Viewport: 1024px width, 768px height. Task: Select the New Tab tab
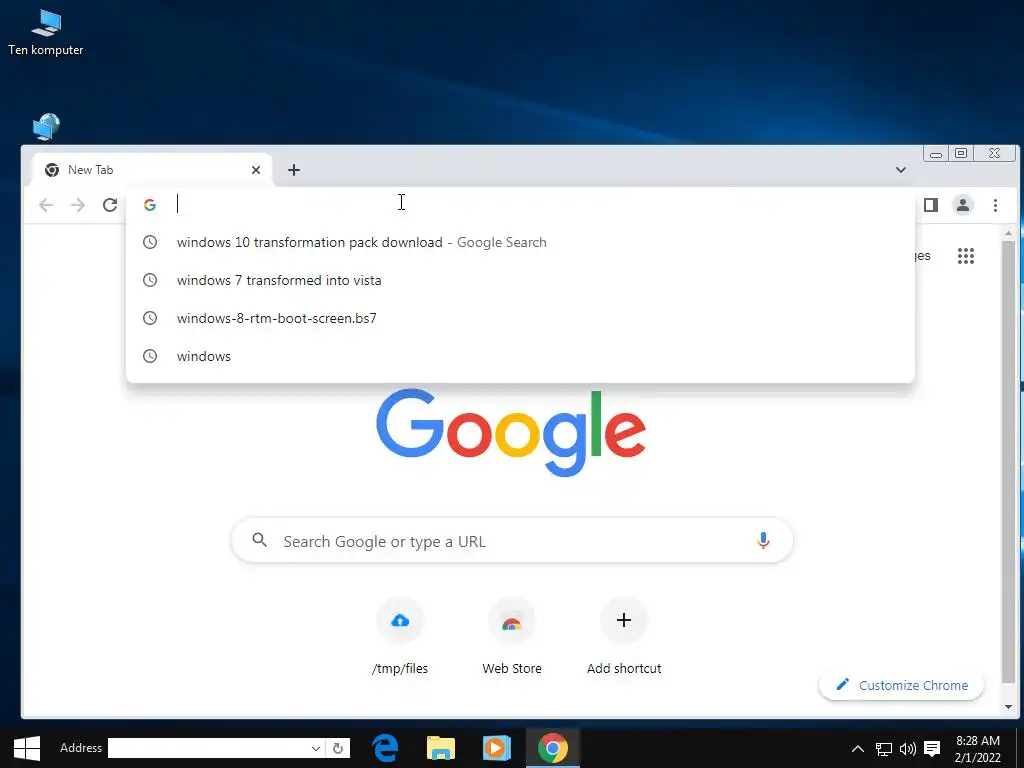(152, 170)
